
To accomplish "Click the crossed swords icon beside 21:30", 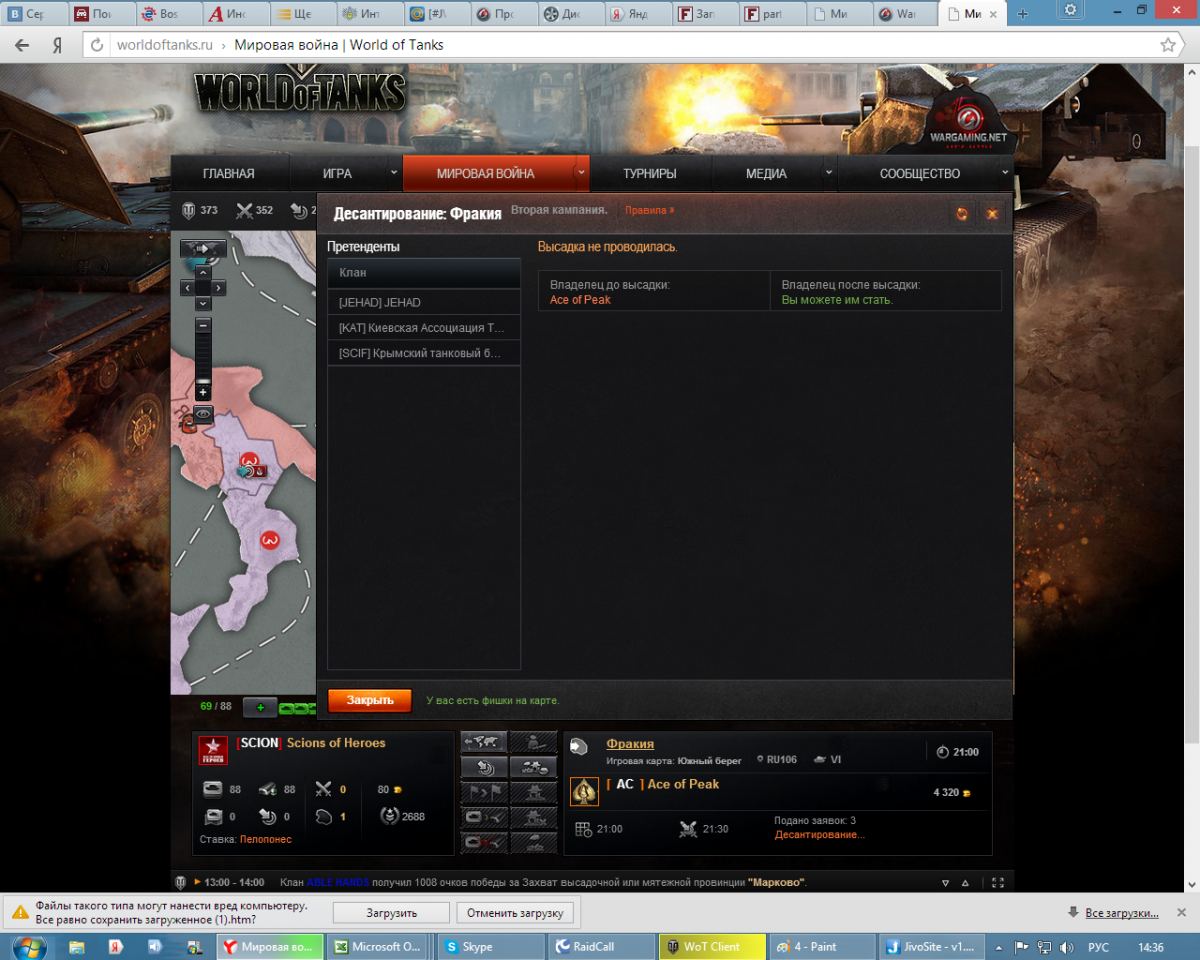I will pyautogui.click(x=688, y=829).
